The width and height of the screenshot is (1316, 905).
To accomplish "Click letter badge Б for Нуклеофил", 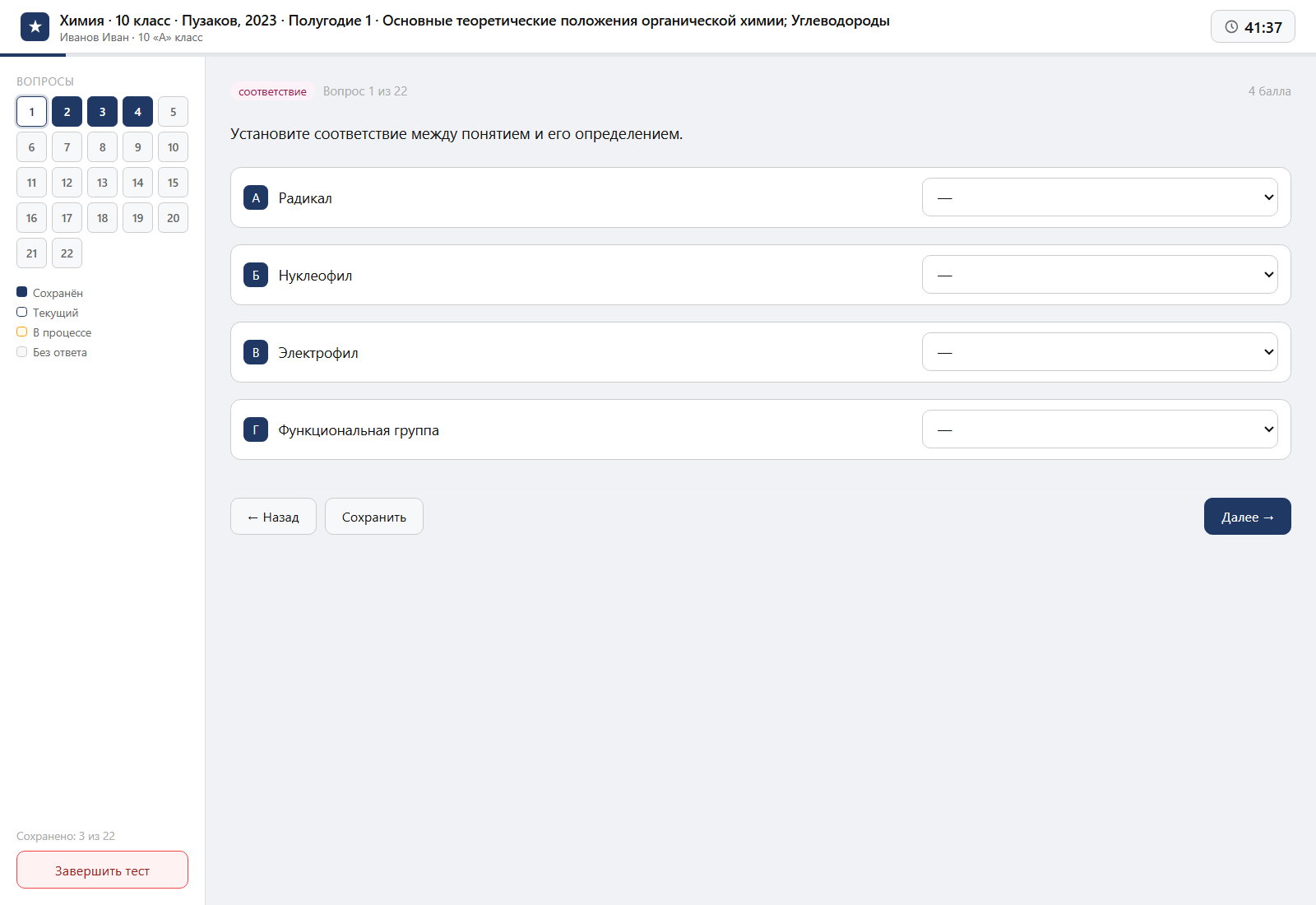I will coord(256,275).
